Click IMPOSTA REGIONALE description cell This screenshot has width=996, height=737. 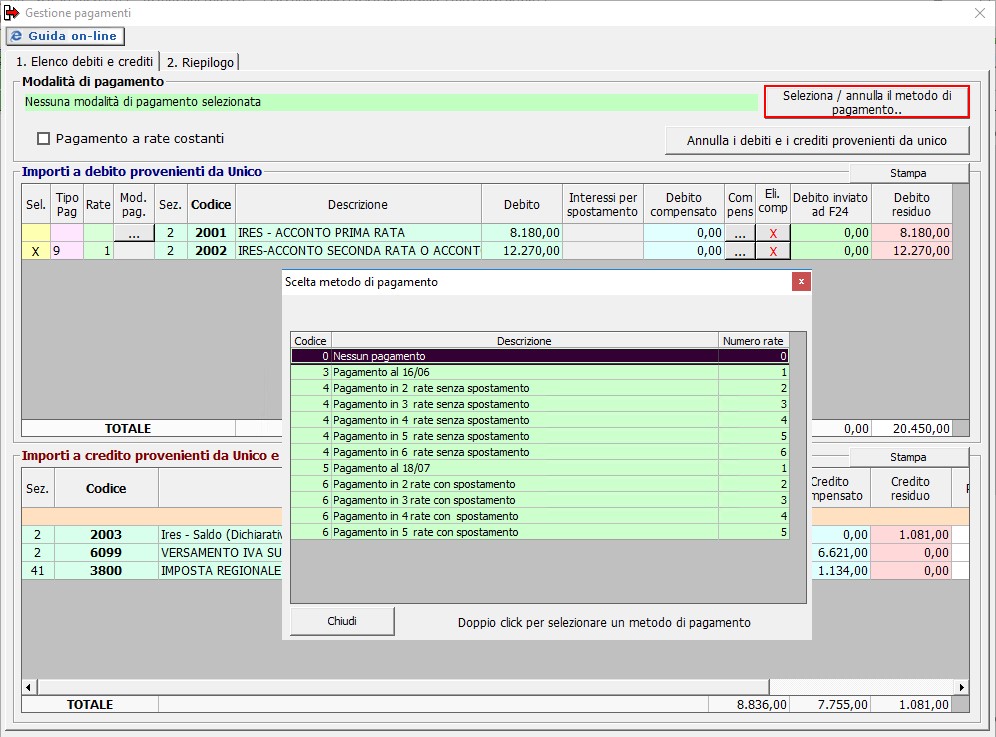(x=220, y=571)
